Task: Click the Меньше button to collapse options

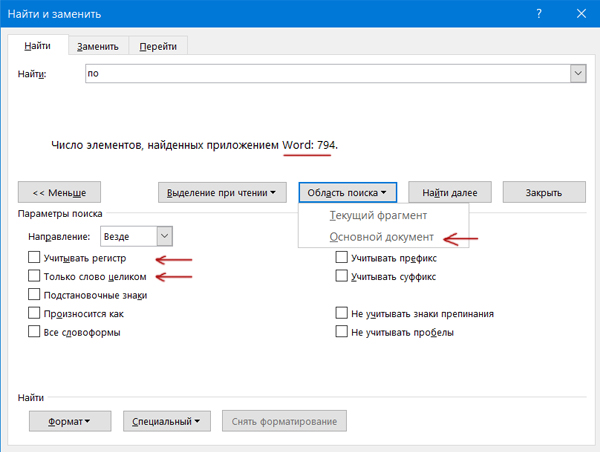Action: (59, 192)
